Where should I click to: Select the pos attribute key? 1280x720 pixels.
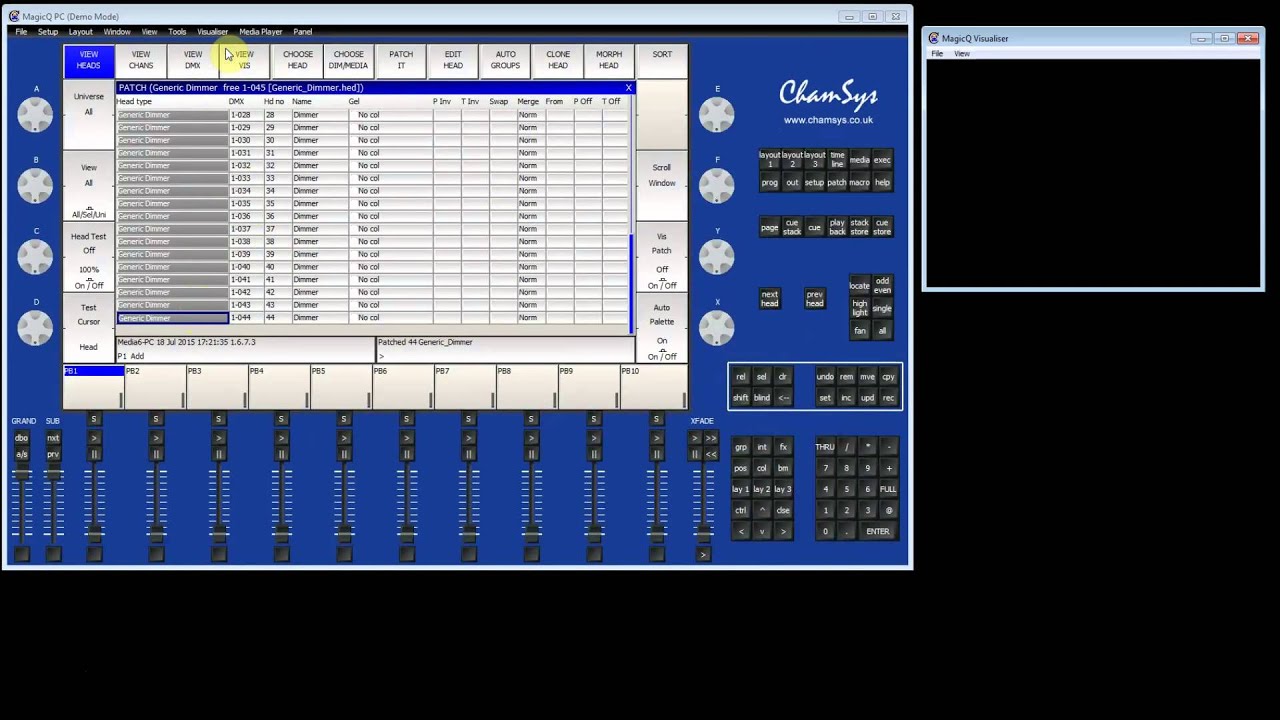(740, 468)
